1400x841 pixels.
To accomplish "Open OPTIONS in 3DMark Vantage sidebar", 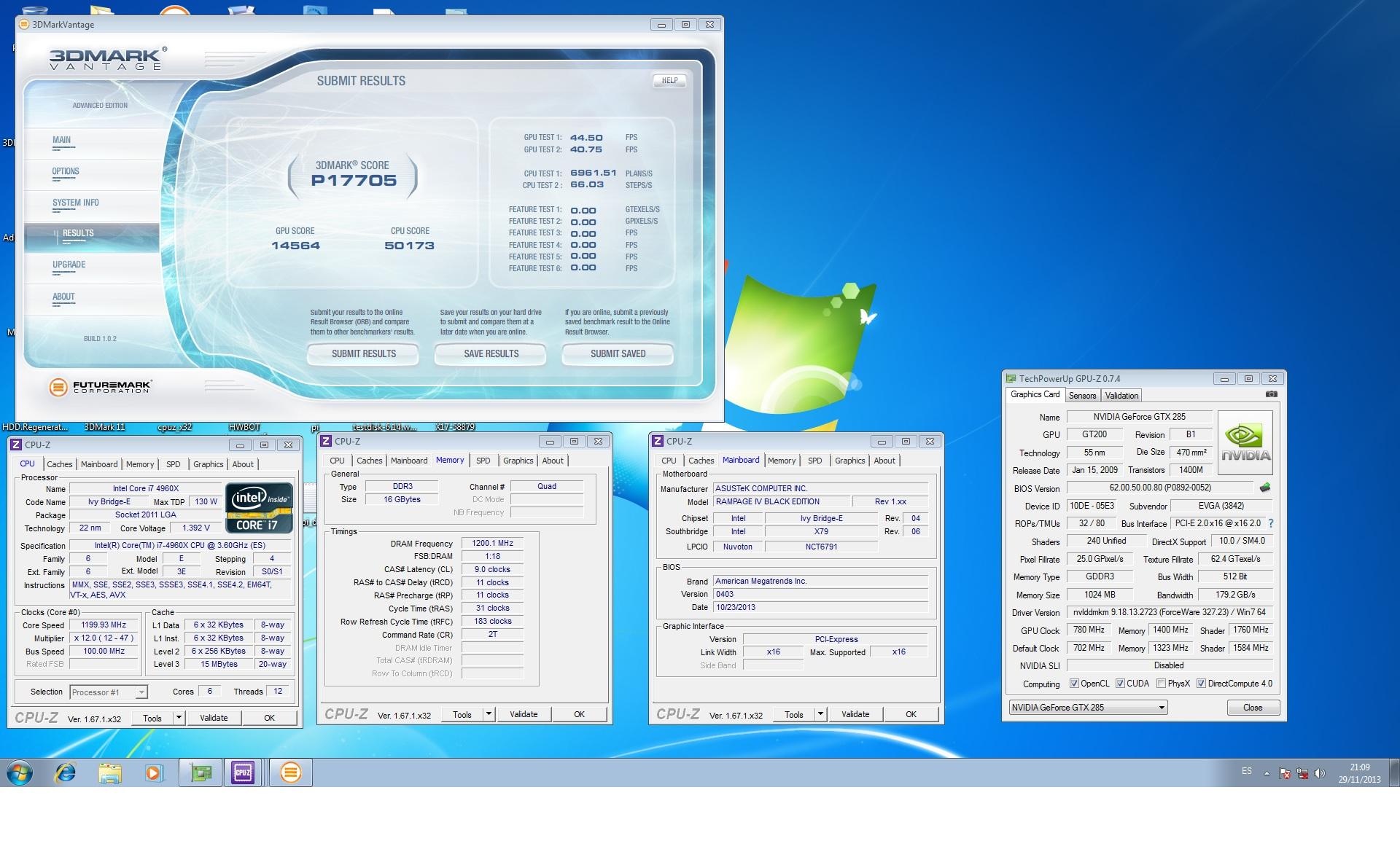I will click(66, 171).
